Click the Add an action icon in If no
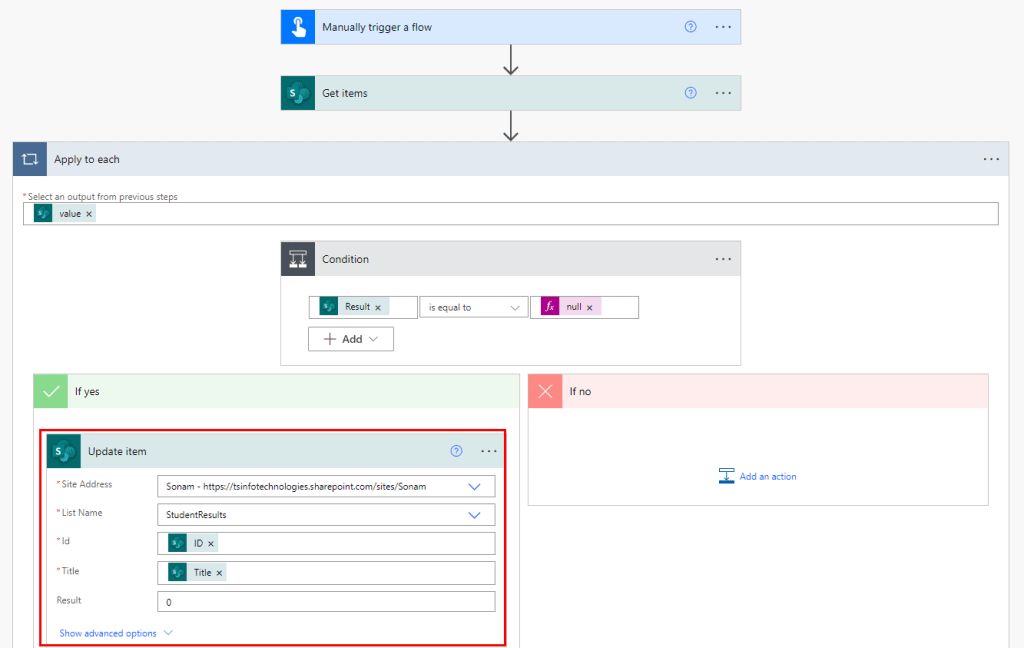The width and height of the screenshot is (1024, 648). click(726, 476)
